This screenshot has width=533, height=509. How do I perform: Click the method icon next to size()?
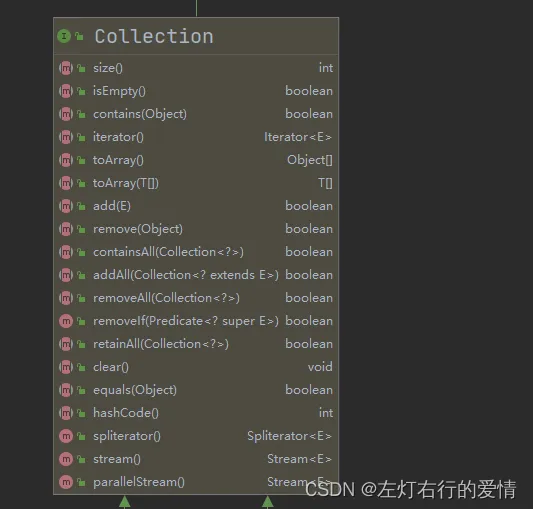click(66, 68)
